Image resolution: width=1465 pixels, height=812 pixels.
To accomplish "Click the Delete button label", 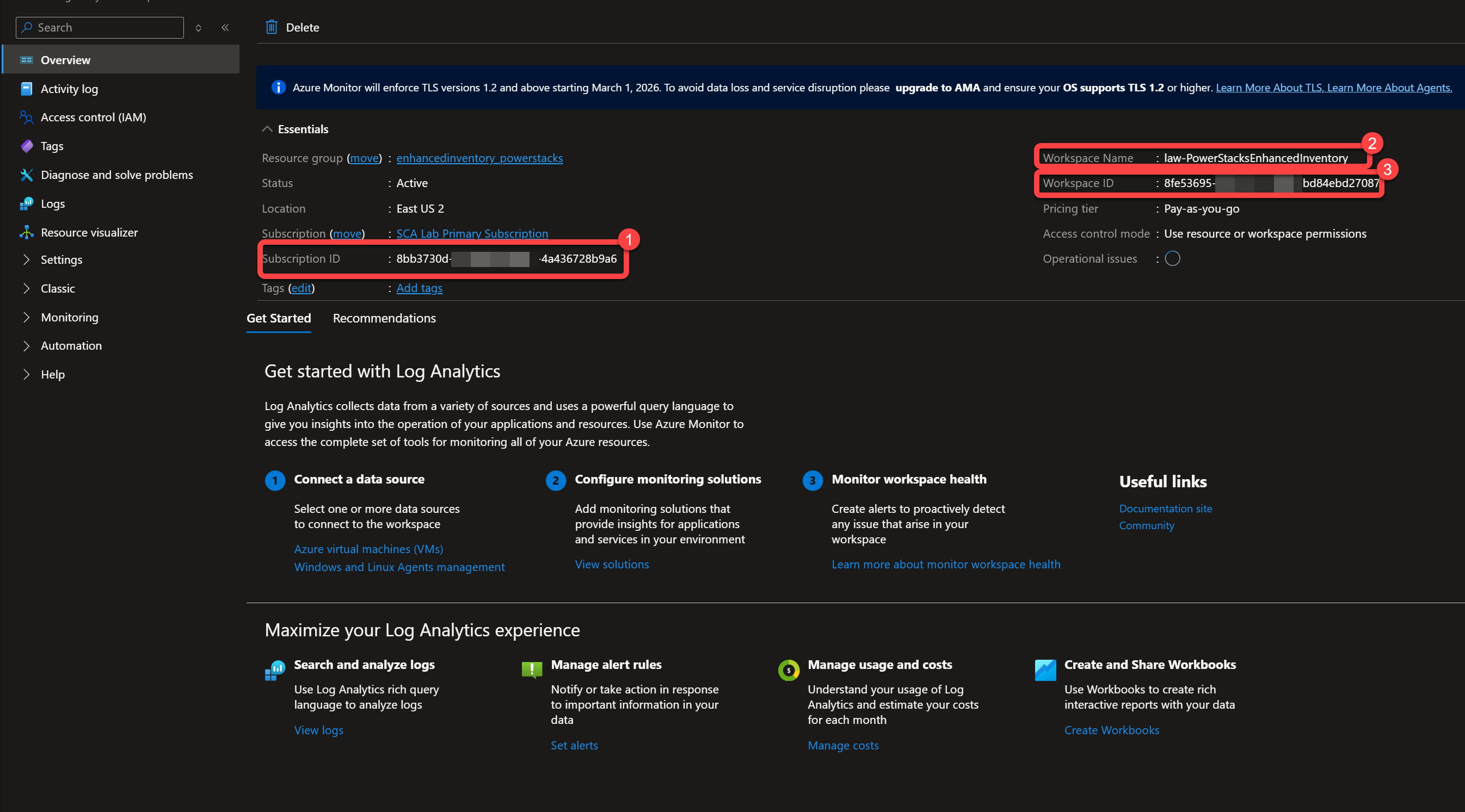I will [303, 27].
